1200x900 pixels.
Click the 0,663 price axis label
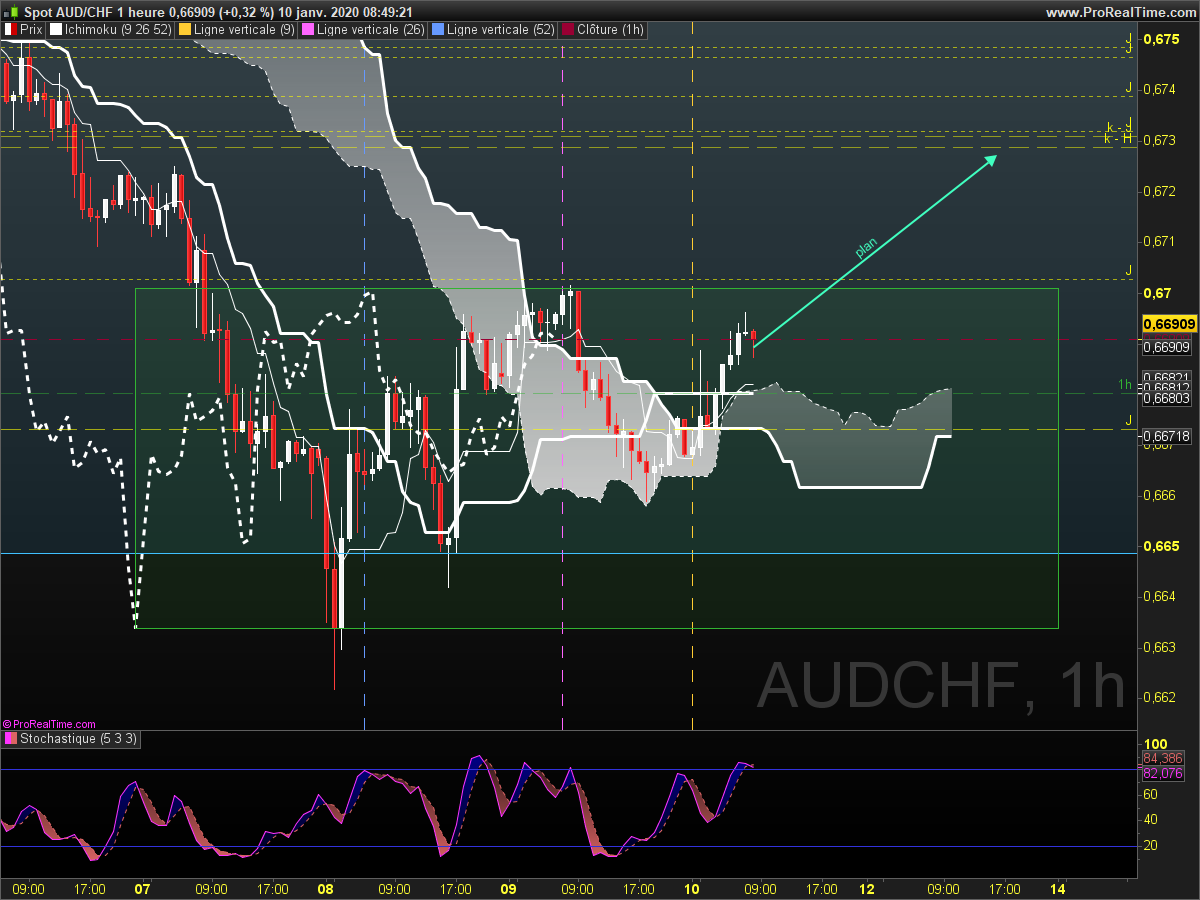1160,647
